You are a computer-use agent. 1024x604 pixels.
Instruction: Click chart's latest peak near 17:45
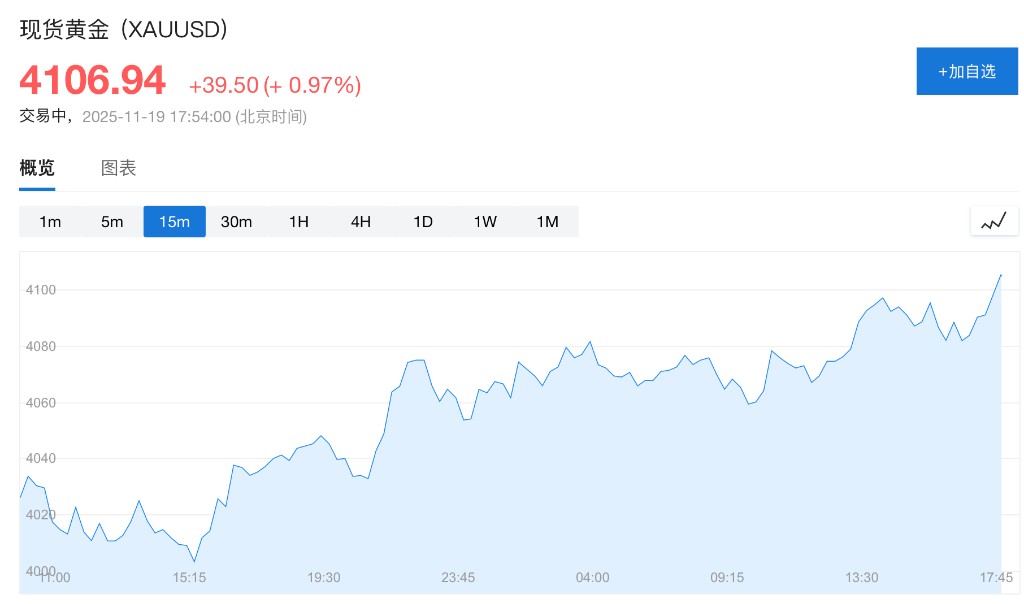pos(1000,275)
